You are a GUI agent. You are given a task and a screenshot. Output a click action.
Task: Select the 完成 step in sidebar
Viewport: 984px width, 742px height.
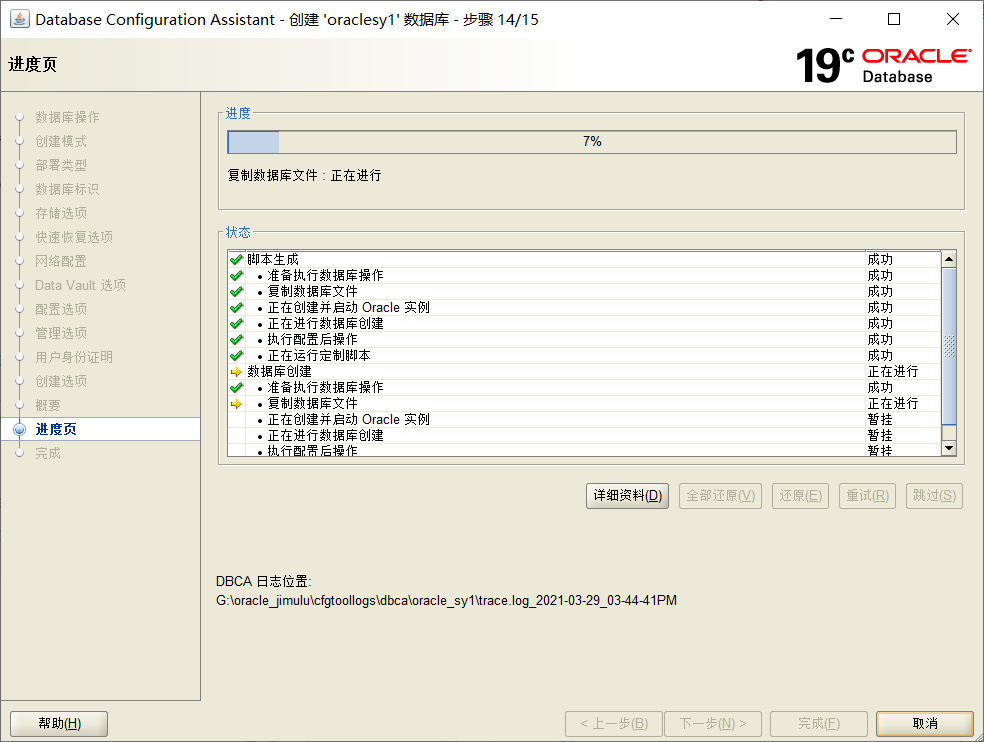[x=48, y=453]
